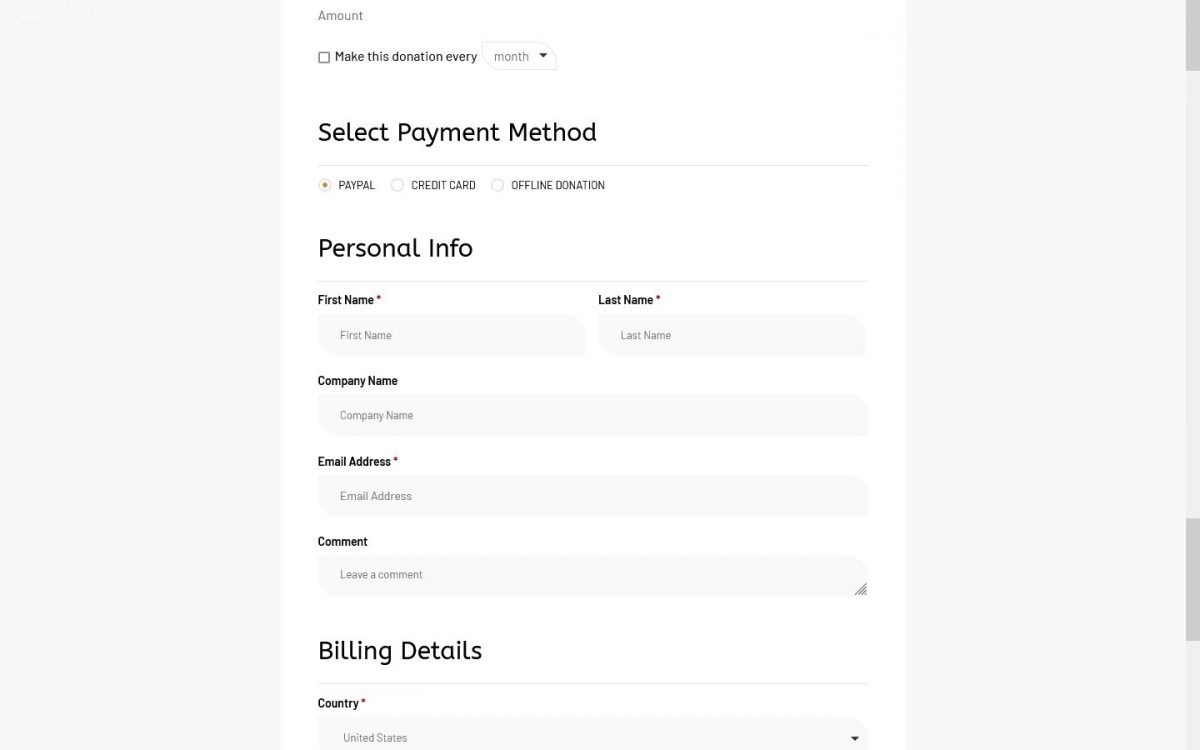The width and height of the screenshot is (1200, 750).
Task: Click the PayPal label text
Action: point(357,185)
